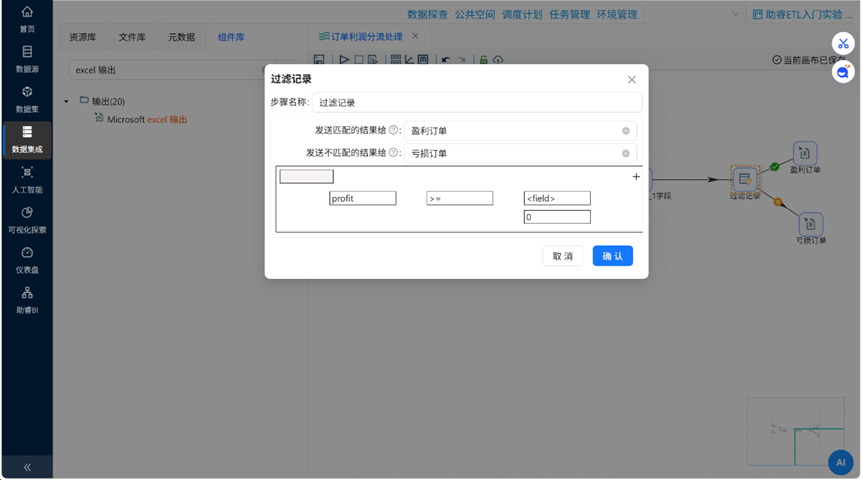Screen dimensions: 863x480
Task: Click the value box containing 0
Action: pyautogui.click(x=557, y=217)
